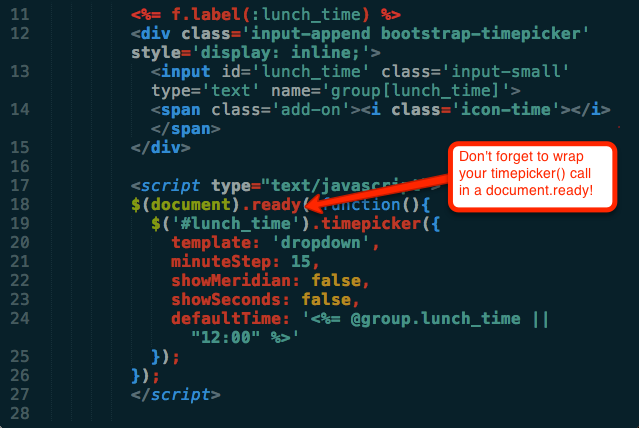The height and width of the screenshot is (428, 639).
Task: Click the minuteStep value 15
Action: pos(301,262)
